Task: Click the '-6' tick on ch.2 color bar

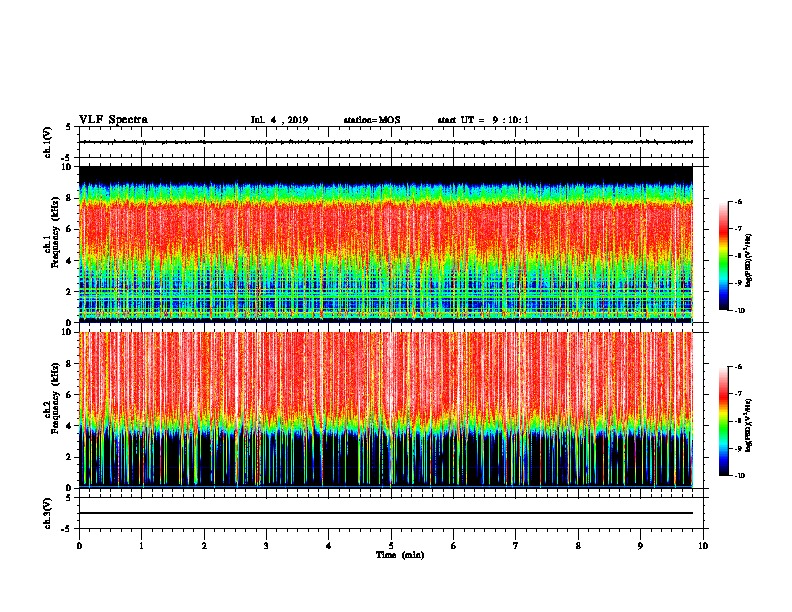Action: point(738,367)
